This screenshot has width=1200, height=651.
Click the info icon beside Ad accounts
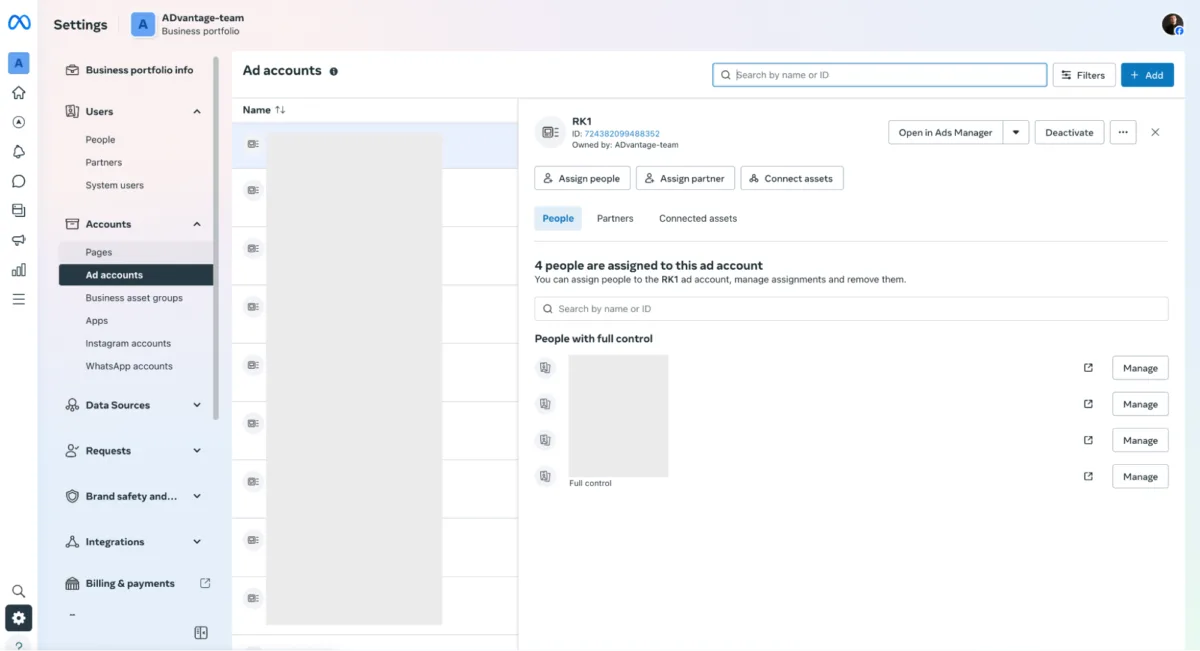point(334,72)
